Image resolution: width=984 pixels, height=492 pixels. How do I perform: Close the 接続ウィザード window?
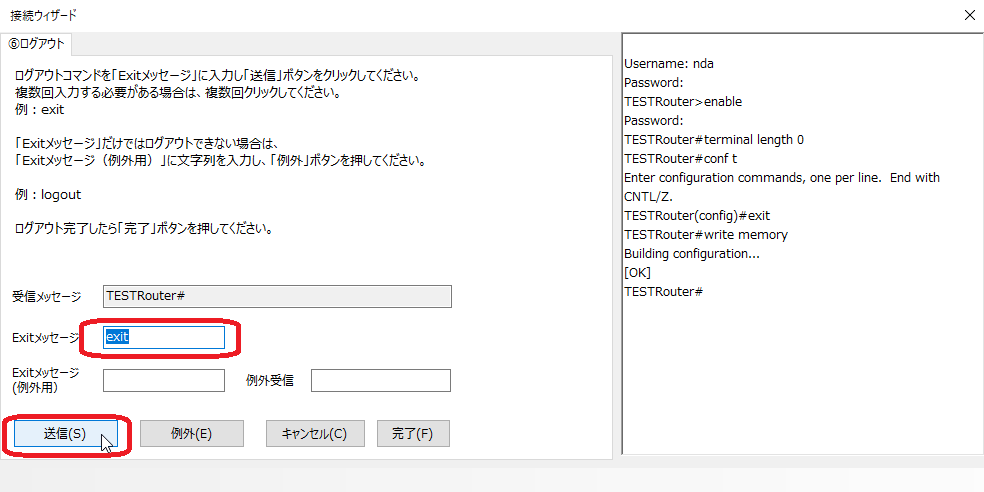[x=968, y=15]
